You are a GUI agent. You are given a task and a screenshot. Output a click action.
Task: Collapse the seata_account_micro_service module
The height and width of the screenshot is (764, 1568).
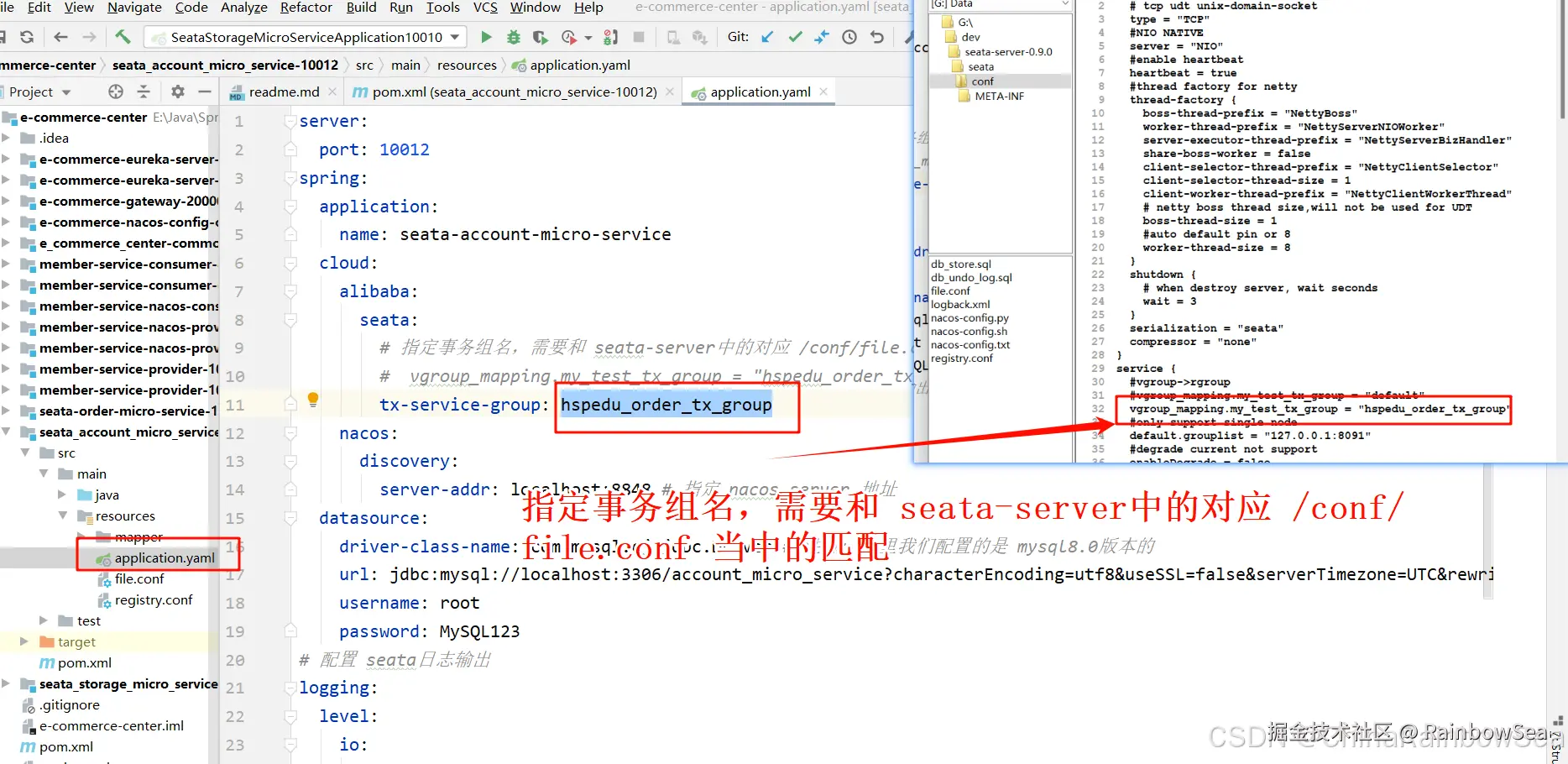click(x=7, y=432)
